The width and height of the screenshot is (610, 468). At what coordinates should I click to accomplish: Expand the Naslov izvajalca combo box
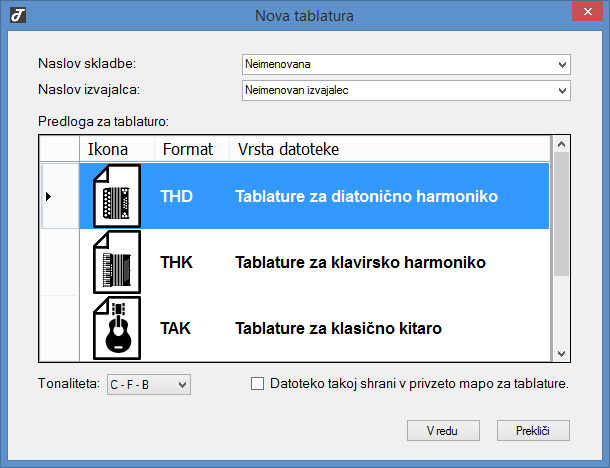pyautogui.click(x=562, y=91)
